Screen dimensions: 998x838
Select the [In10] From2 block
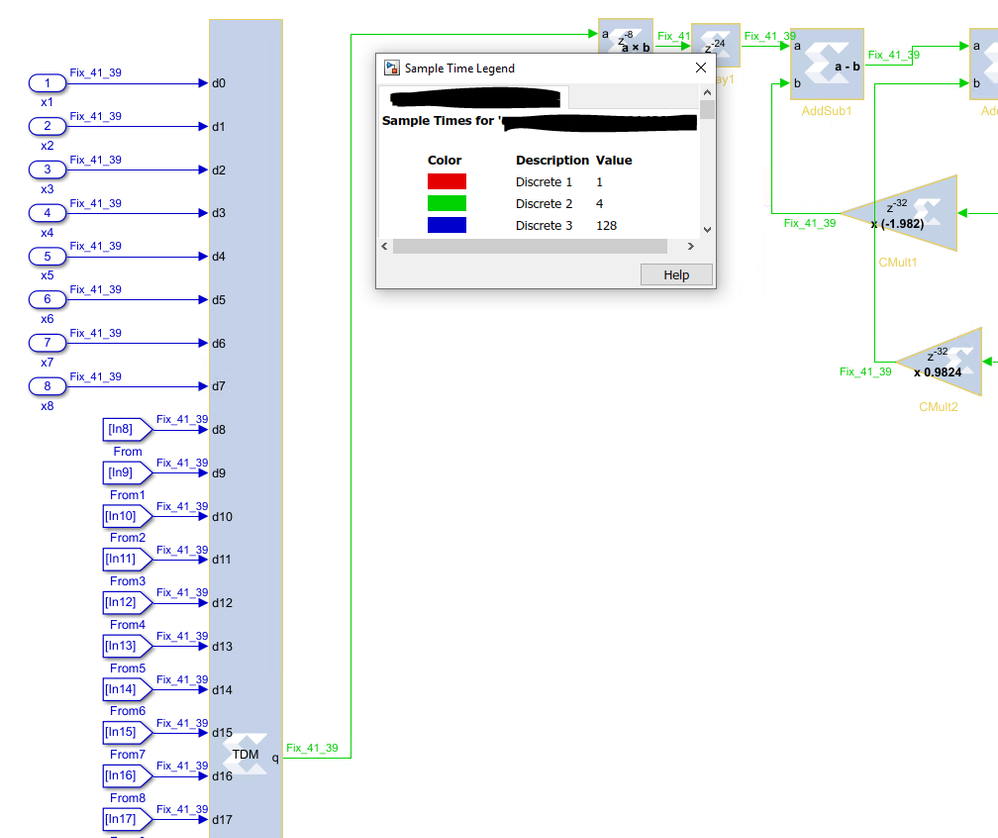pyautogui.click(x=127, y=516)
